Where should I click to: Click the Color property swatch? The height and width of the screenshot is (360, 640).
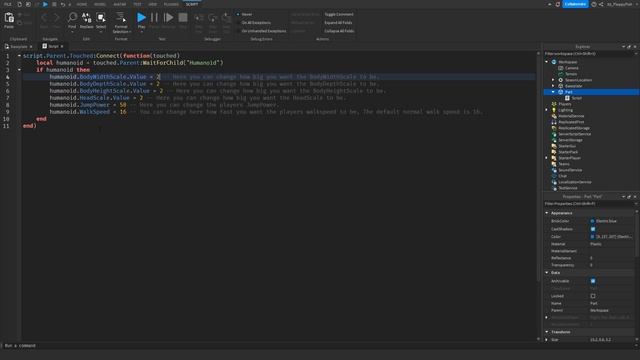coord(592,237)
